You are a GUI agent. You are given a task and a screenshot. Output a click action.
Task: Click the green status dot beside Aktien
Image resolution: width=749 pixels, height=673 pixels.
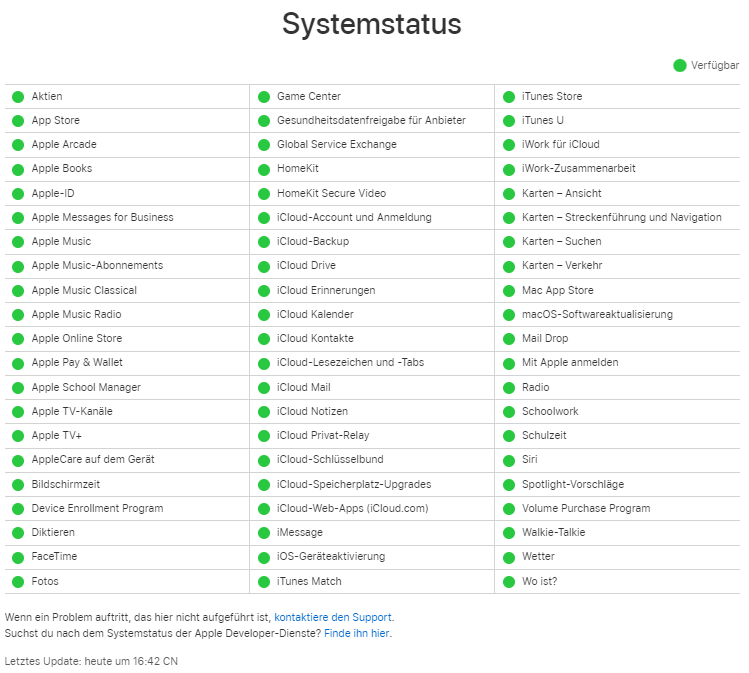click(x=18, y=97)
